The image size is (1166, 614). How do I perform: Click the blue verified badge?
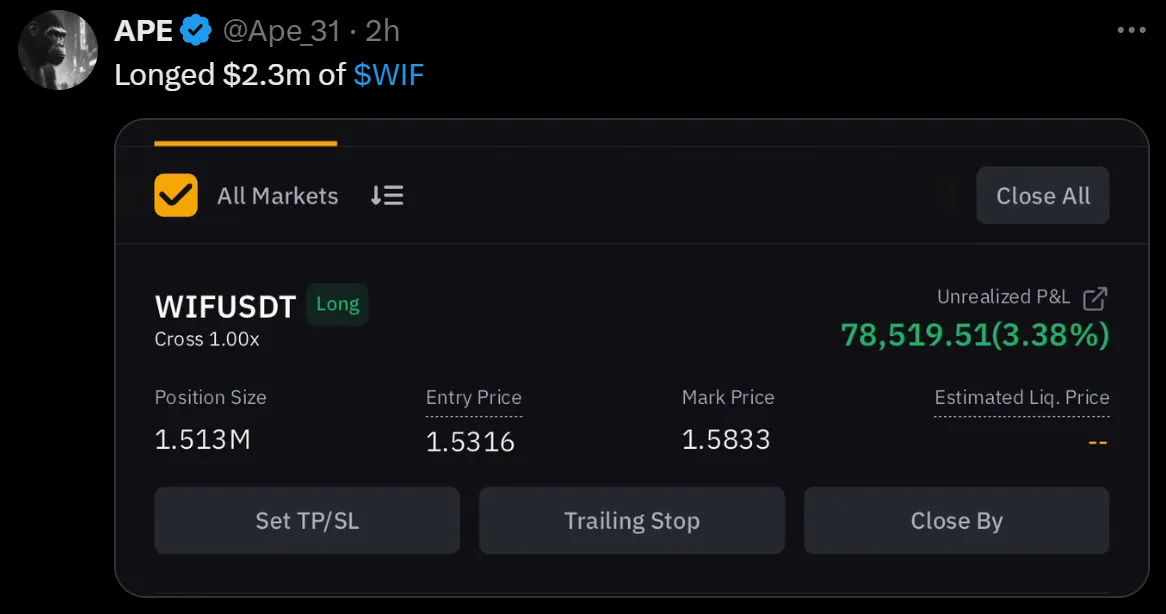tap(196, 31)
